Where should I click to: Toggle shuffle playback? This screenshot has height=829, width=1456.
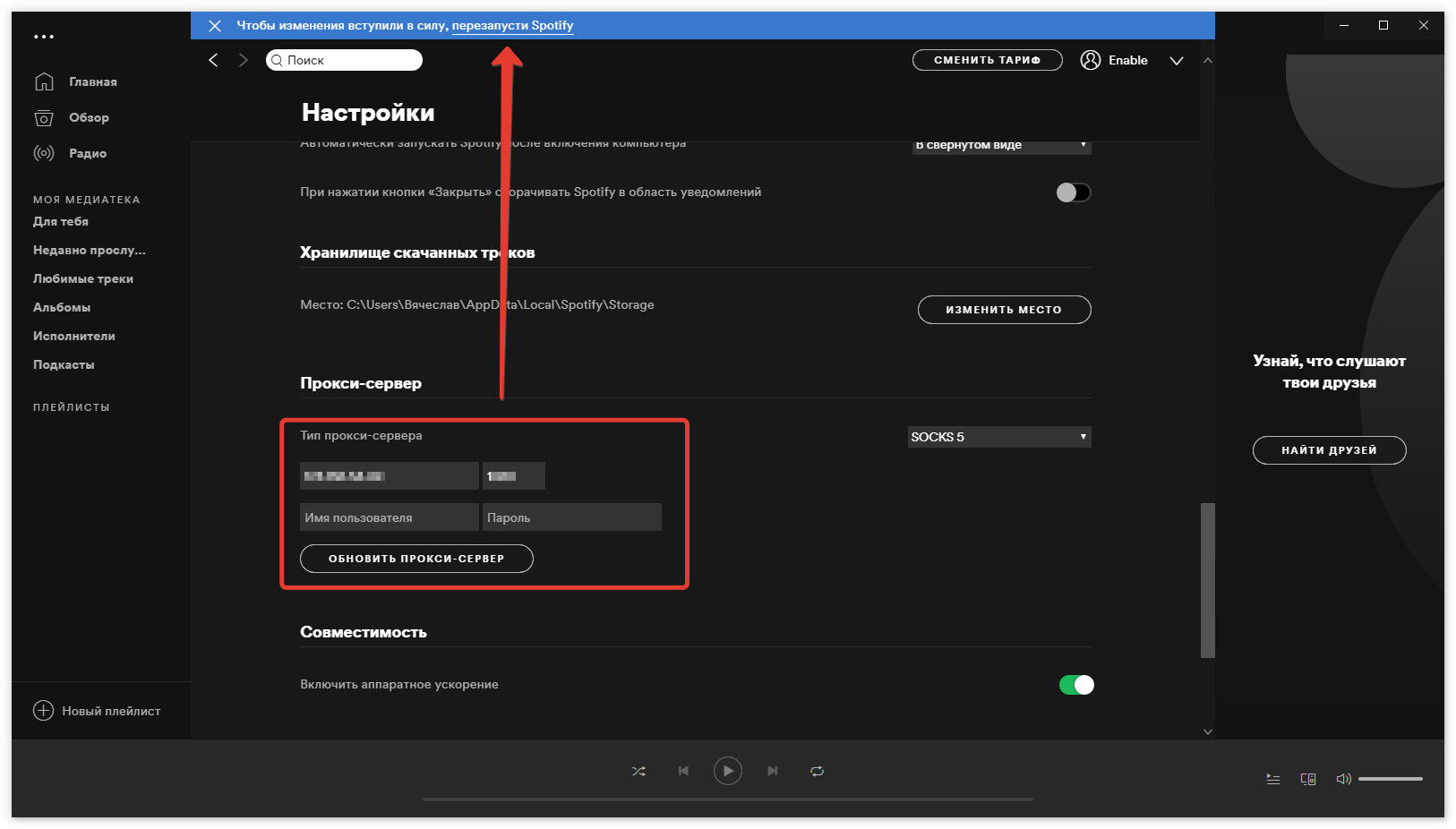tap(638, 771)
